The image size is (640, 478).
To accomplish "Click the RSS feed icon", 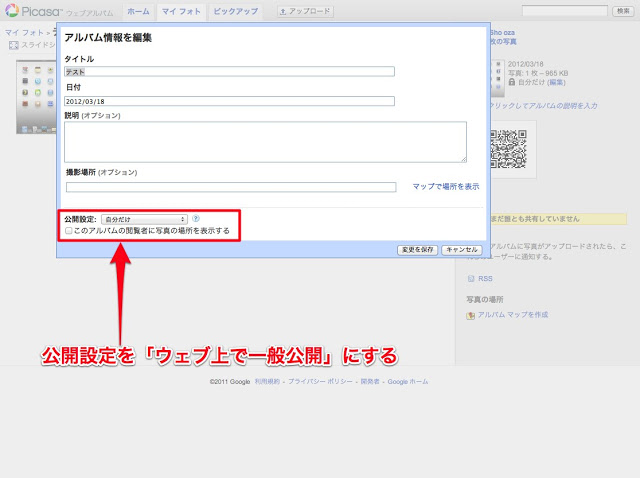I will click(471, 279).
